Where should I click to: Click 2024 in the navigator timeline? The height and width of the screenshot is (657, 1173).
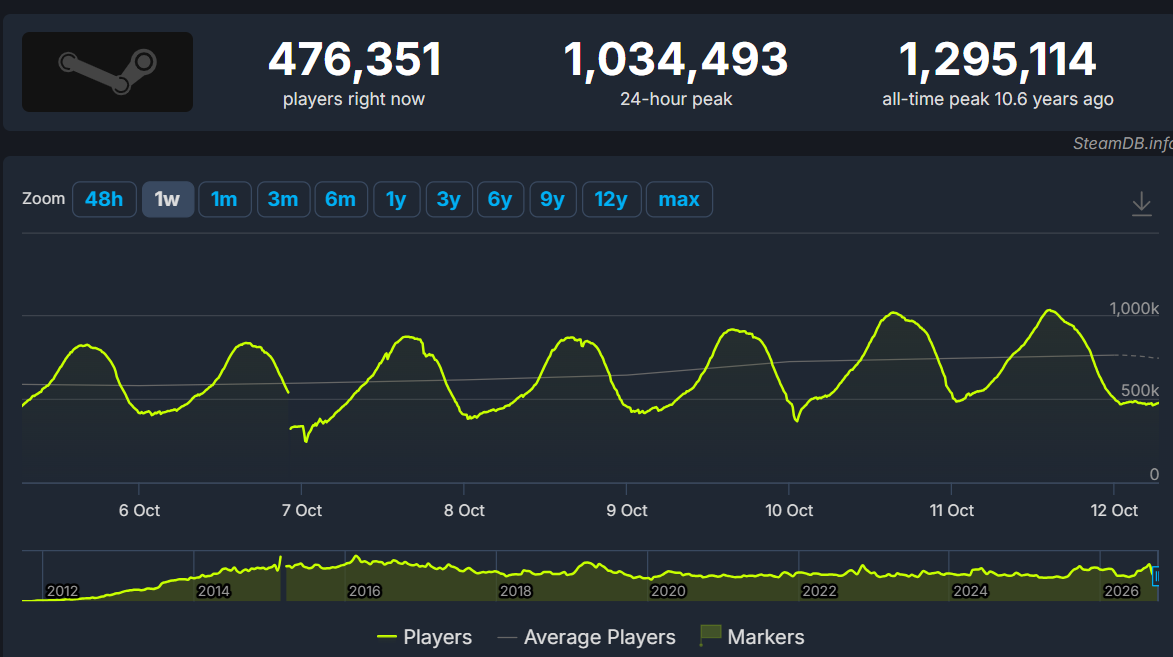tap(970, 591)
